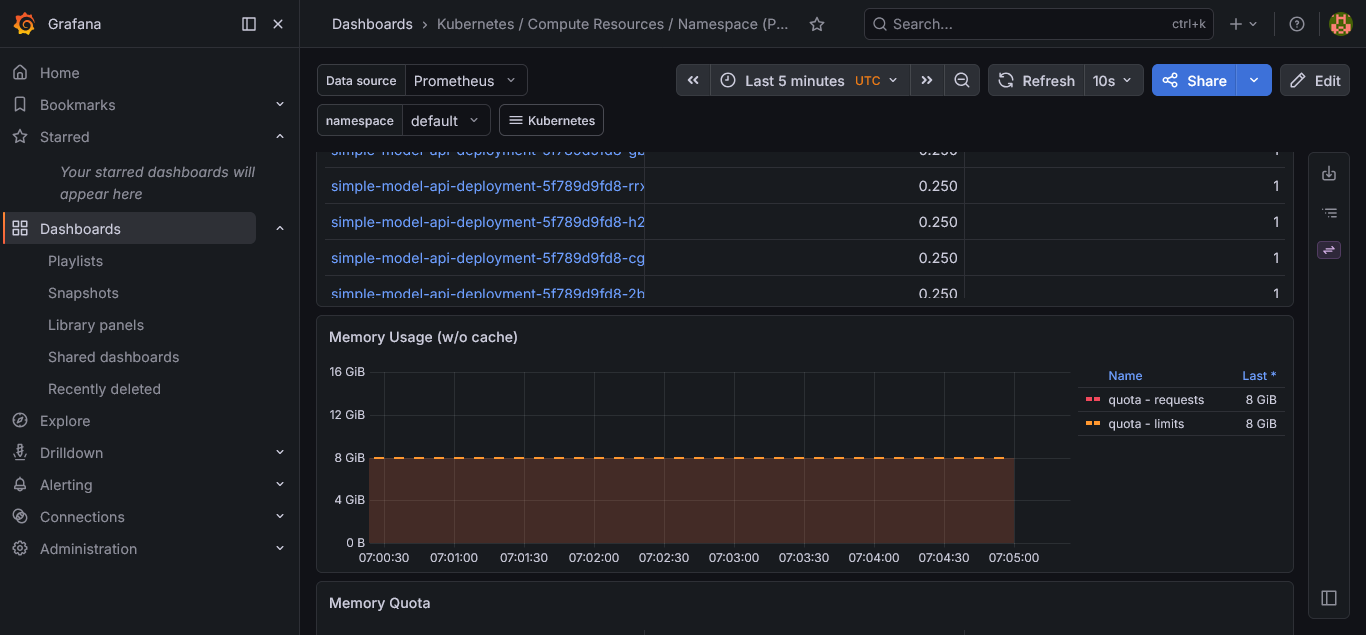Dock or undock the sidebar menu
The image size is (1366, 635).
click(x=249, y=24)
